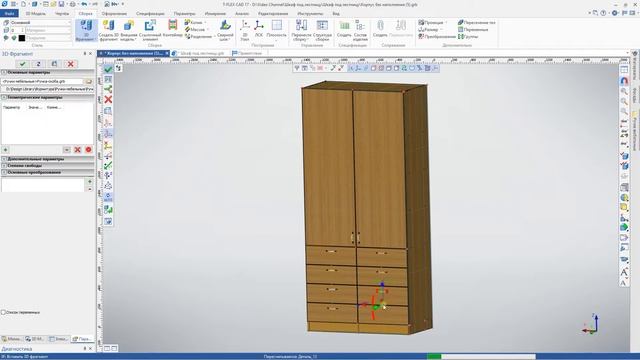Screen dimensions: 640x360
Task: Click the help question mark icon top right
Action: (x=603, y=13)
